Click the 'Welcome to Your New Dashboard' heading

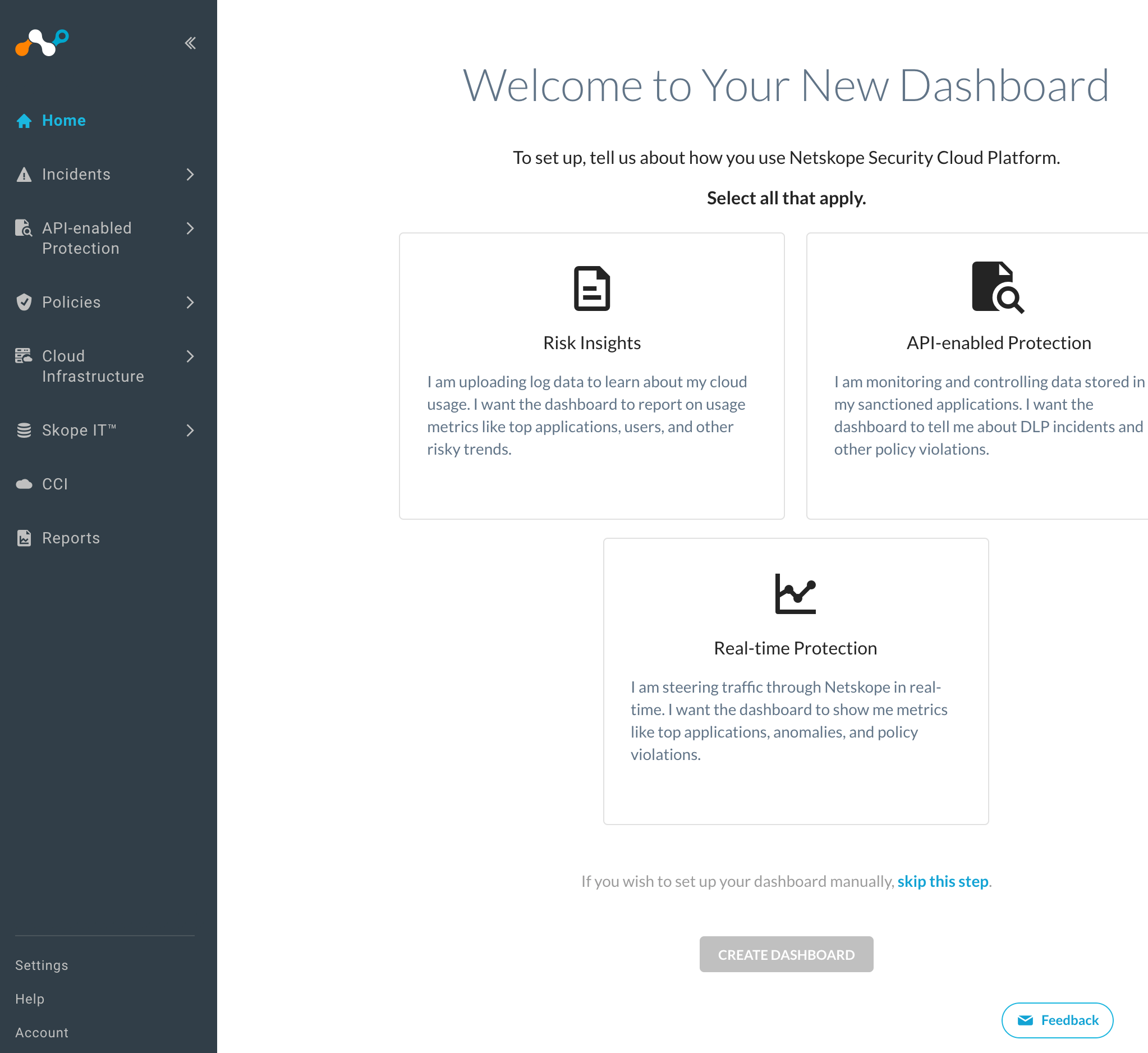(x=786, y=85)
